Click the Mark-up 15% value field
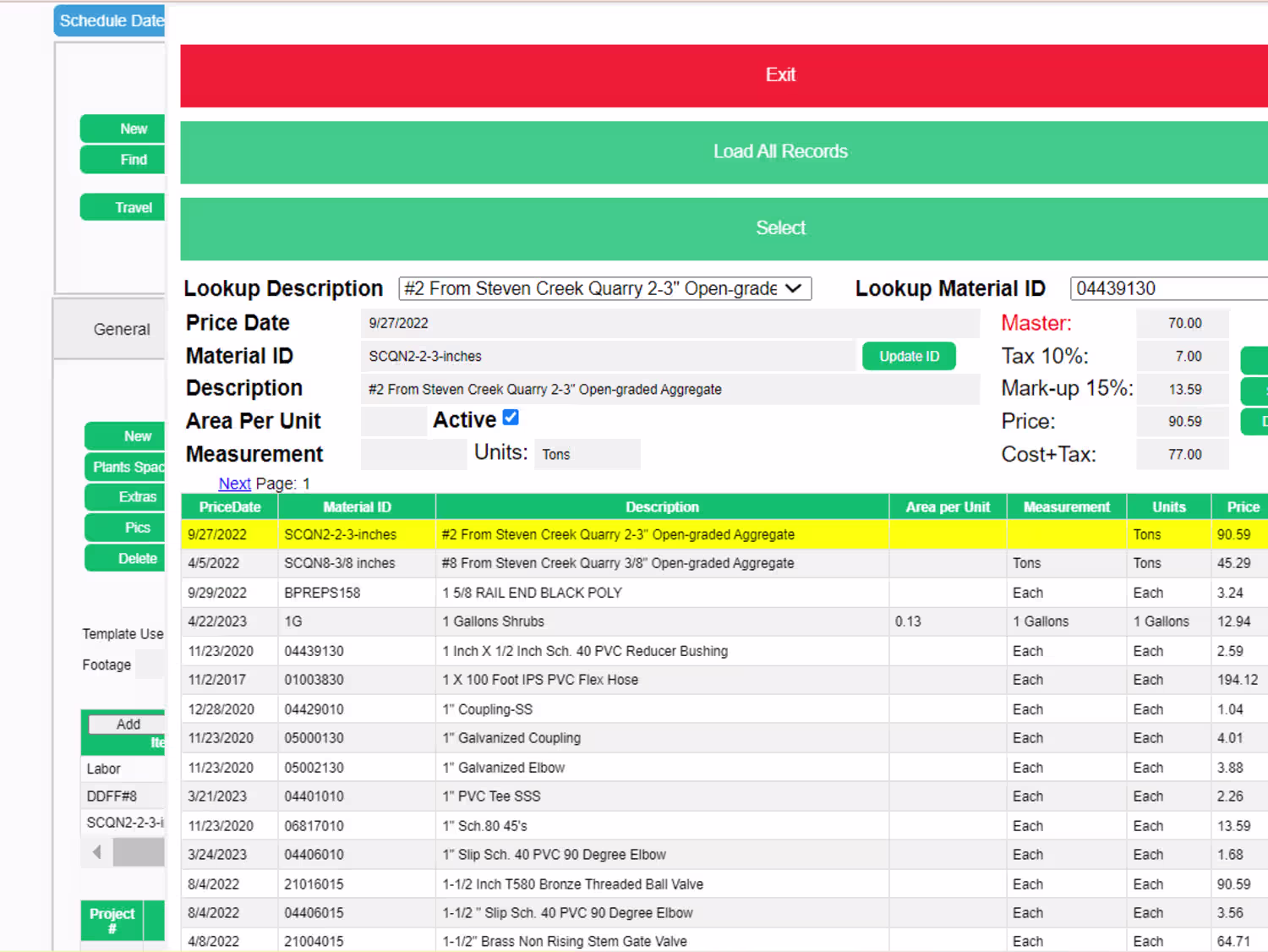This screenshot has height=952, width=1268. tap(1182, 390)
